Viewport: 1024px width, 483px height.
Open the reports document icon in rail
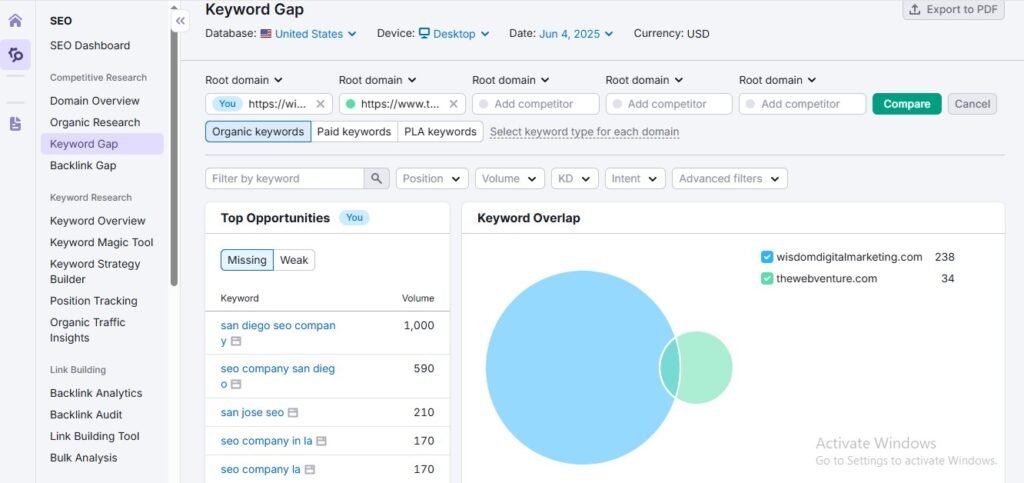[x=15, y=123]
